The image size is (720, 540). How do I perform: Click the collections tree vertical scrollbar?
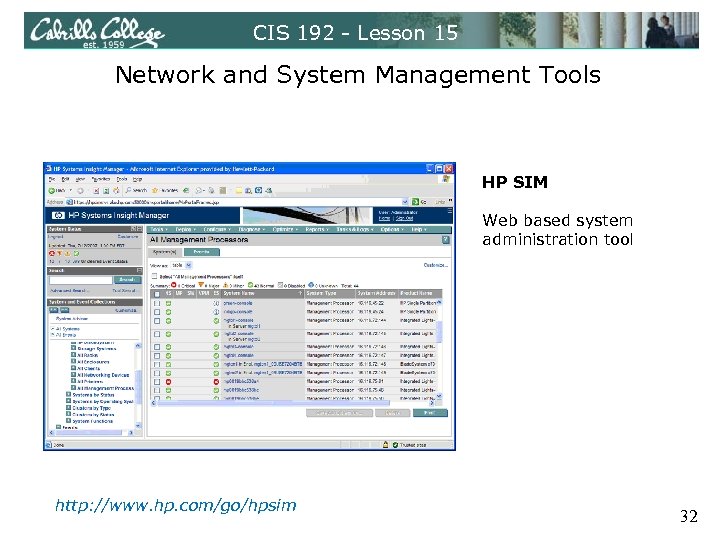(138, 386)
